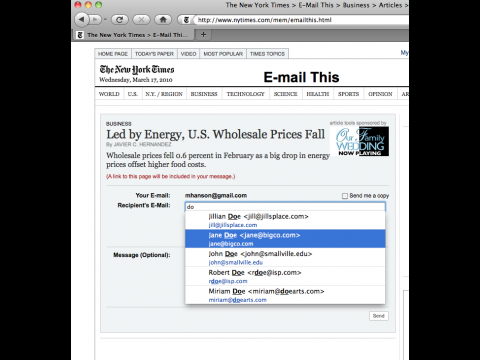Click the NYT site favicon in address bar

(x=186, y=20)
